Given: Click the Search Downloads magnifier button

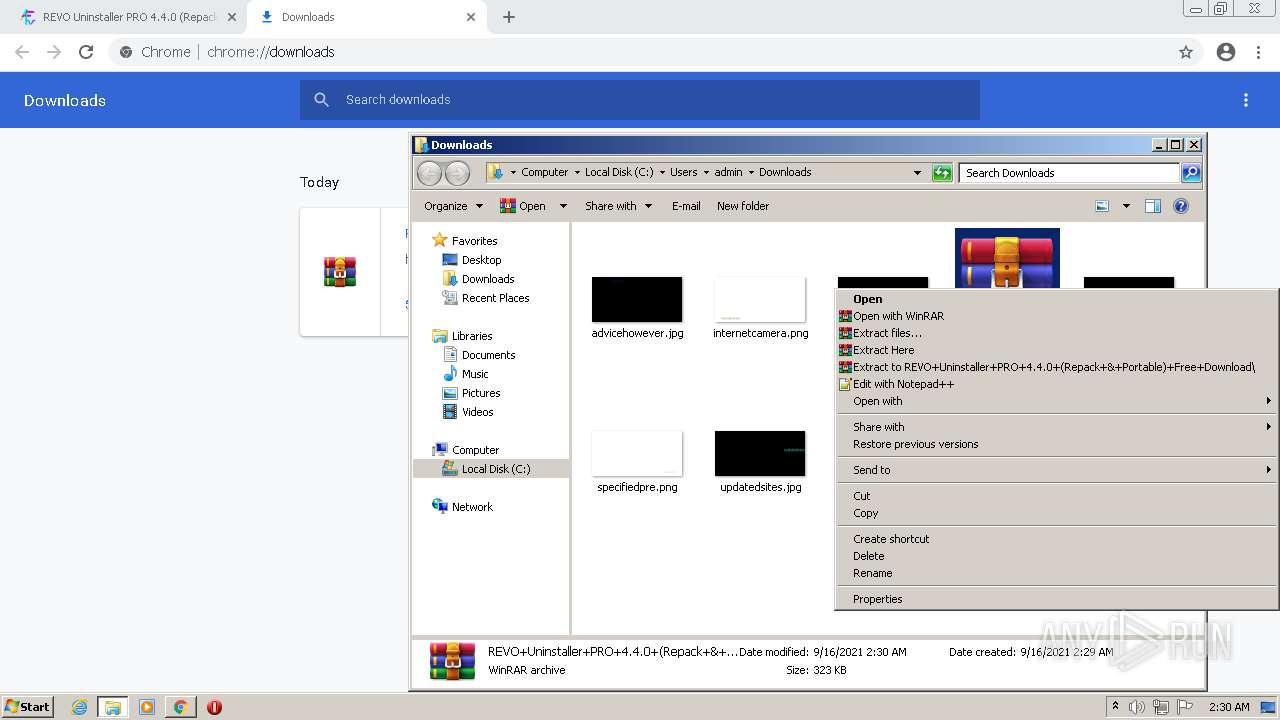Looking at the screenshot, I should pyautogui.click(x=1191, y=173).
